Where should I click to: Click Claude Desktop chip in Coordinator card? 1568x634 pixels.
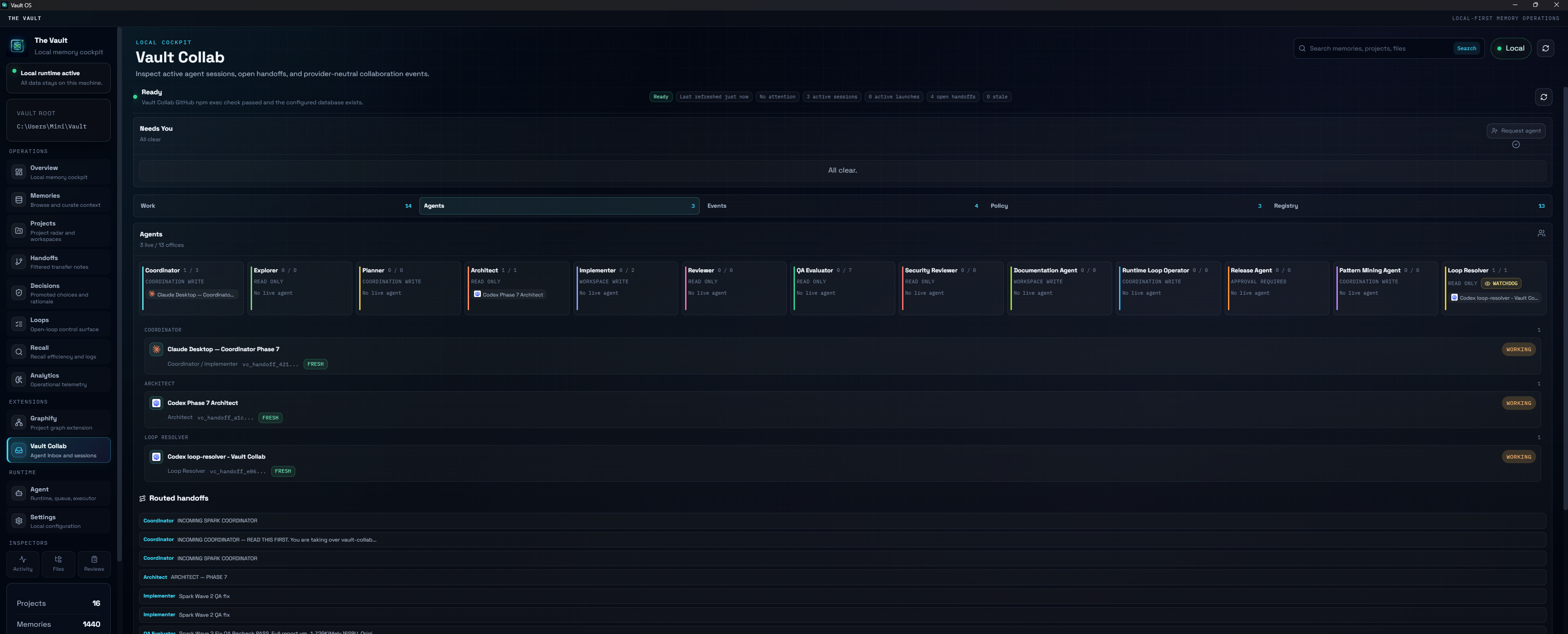(192, 295)
